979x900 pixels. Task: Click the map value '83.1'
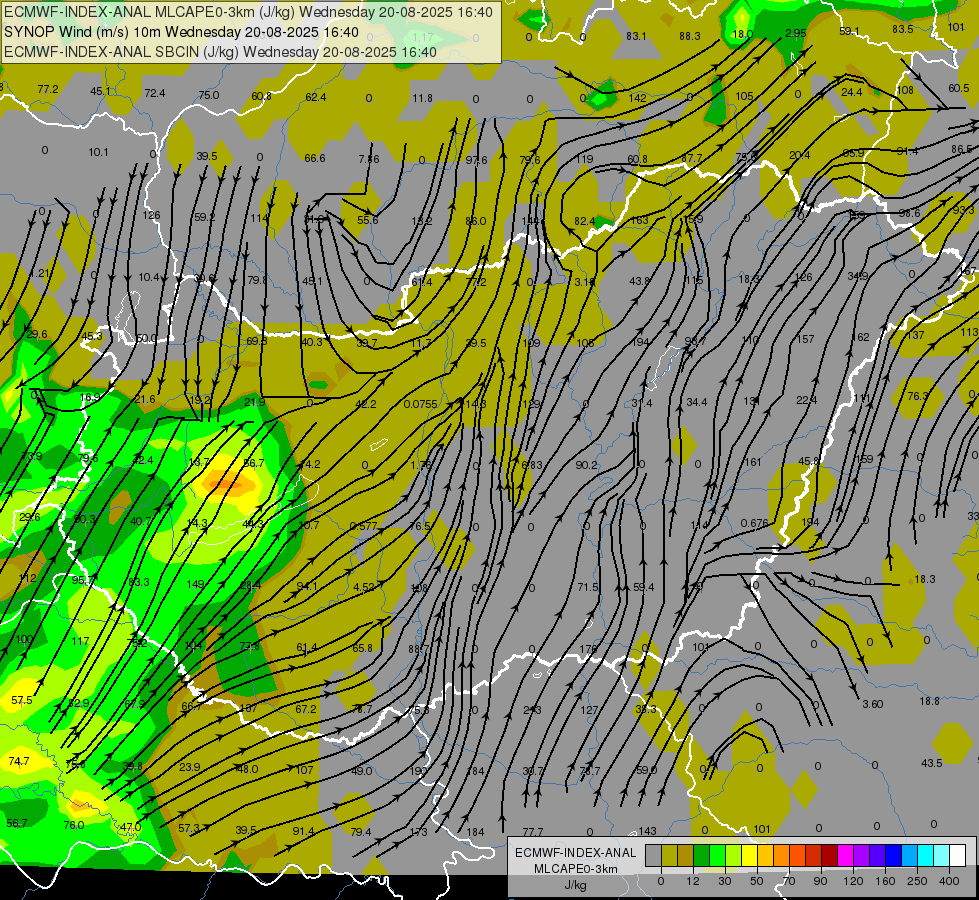[x=636, y=36]
